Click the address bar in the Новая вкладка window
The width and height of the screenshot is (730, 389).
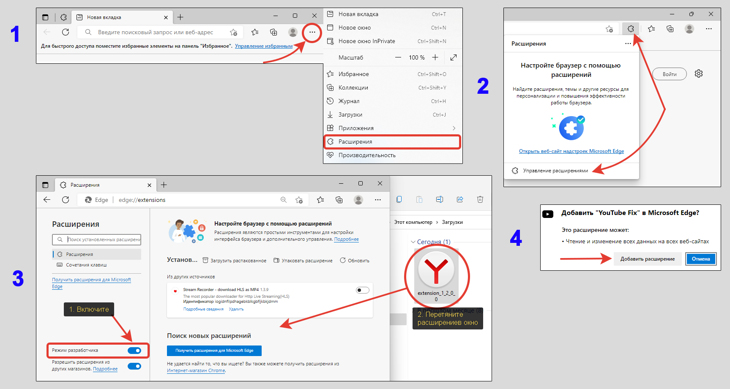coord(160,32)
